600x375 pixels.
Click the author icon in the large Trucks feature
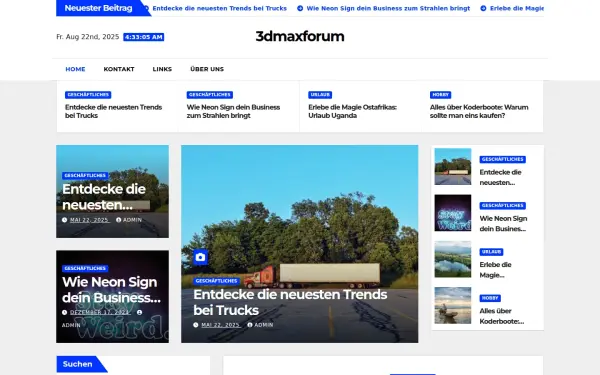click(x=250, y=325)
